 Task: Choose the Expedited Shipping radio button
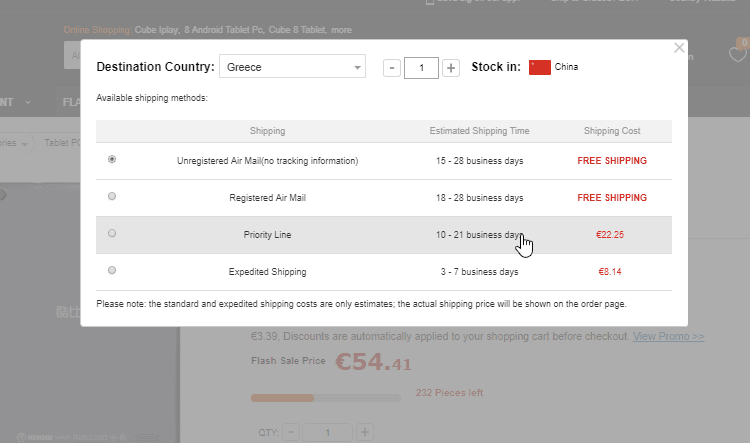(x=111, y=271)
